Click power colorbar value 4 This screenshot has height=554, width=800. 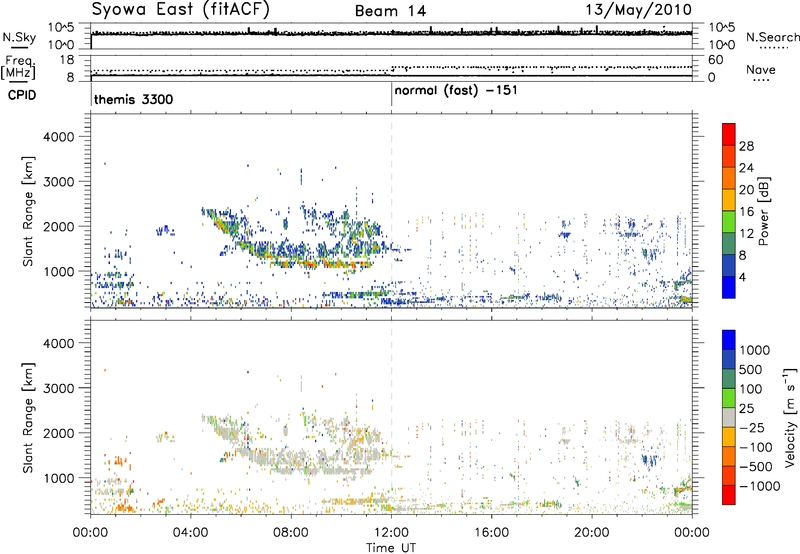coord(742,278)
